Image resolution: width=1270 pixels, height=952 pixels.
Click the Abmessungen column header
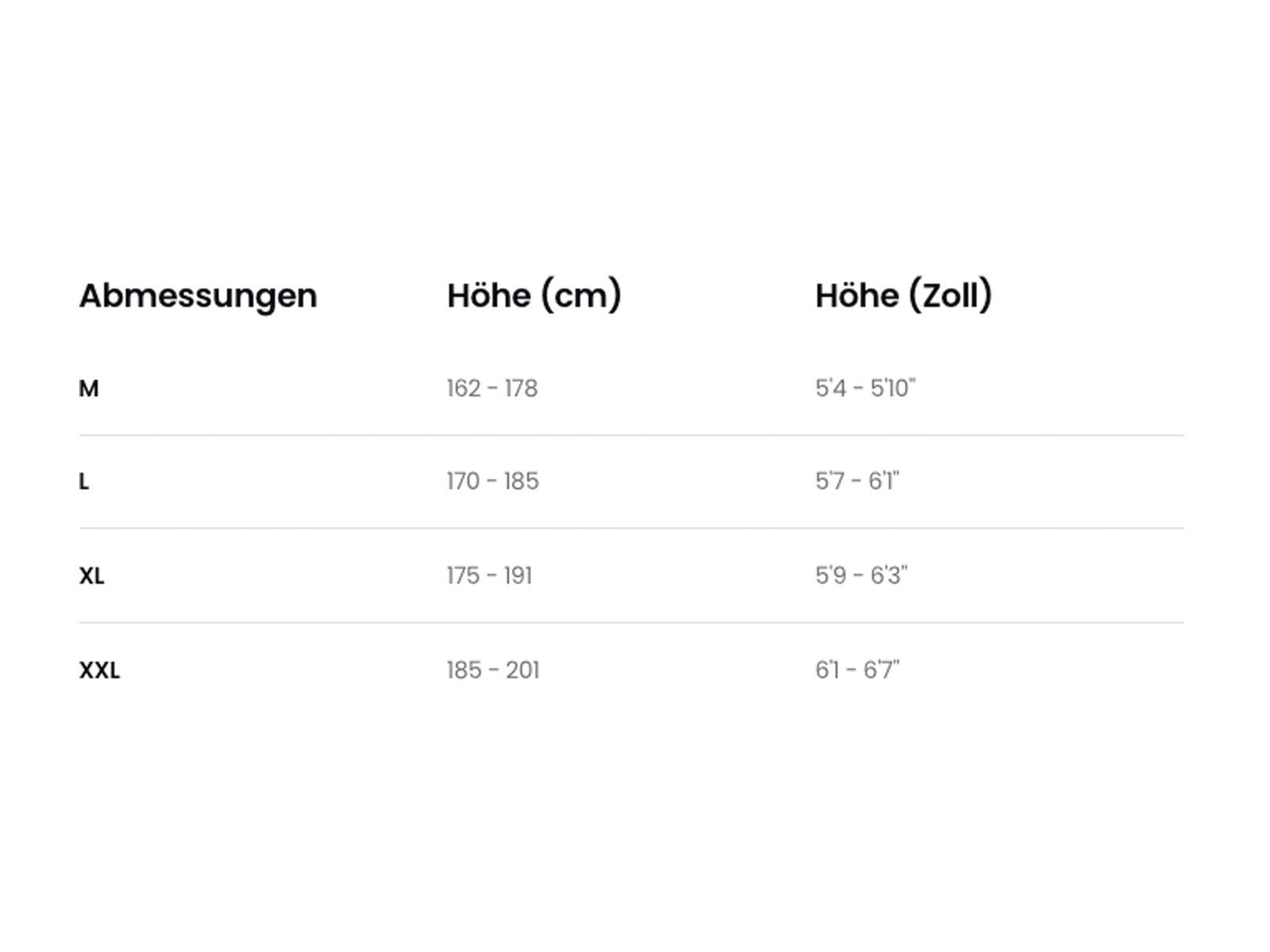click(198, 296)
